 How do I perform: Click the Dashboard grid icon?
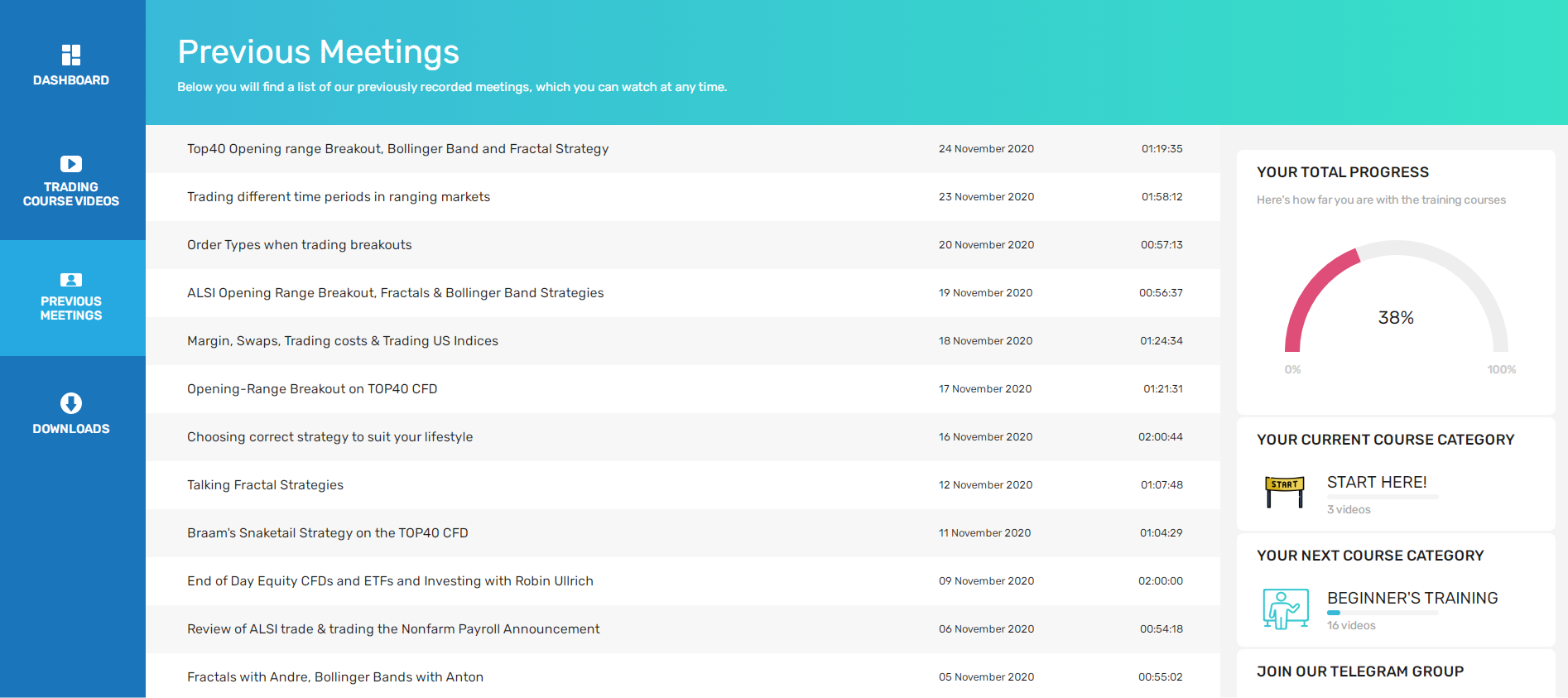click(71, 55)
